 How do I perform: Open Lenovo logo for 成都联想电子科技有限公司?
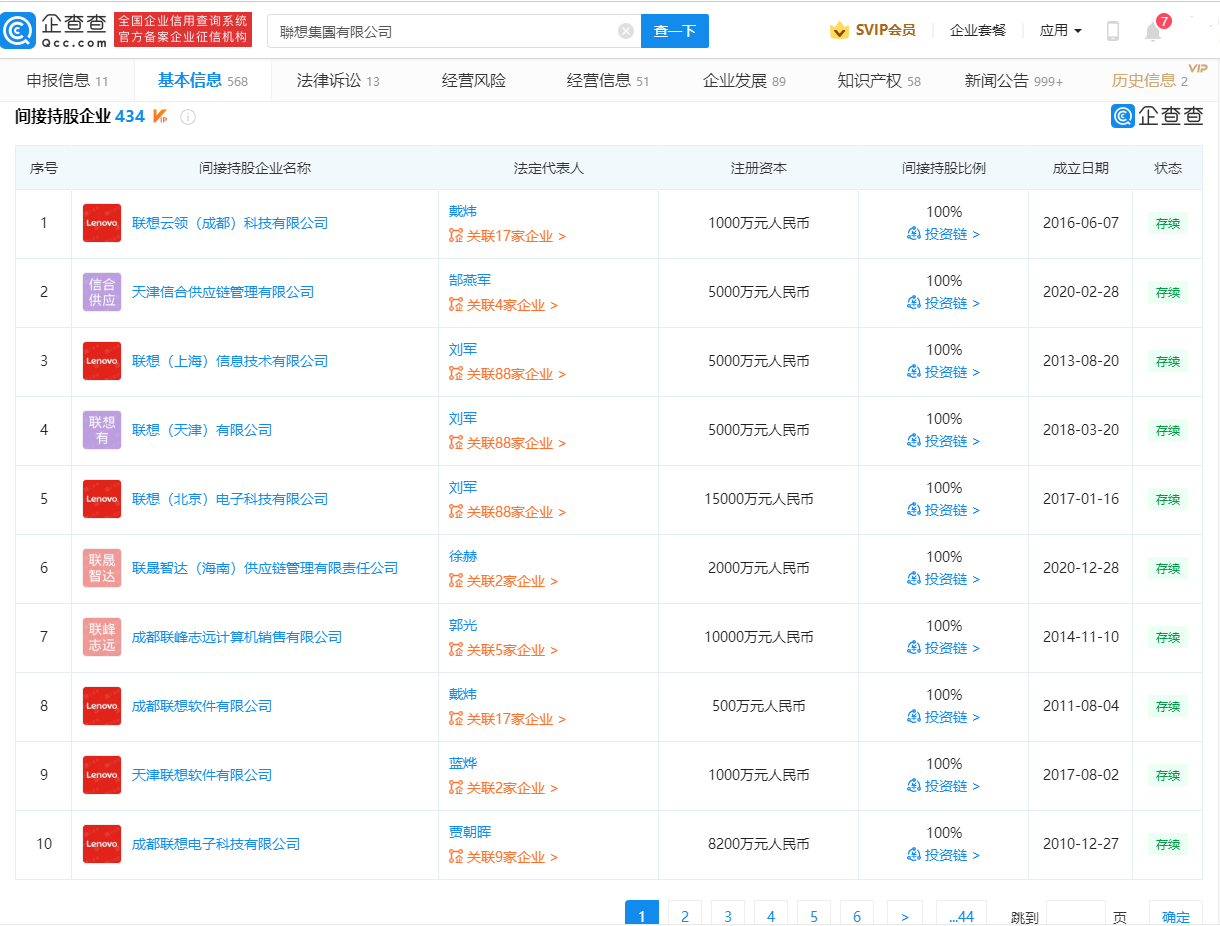pyautogui.click(x=102, y=844)
